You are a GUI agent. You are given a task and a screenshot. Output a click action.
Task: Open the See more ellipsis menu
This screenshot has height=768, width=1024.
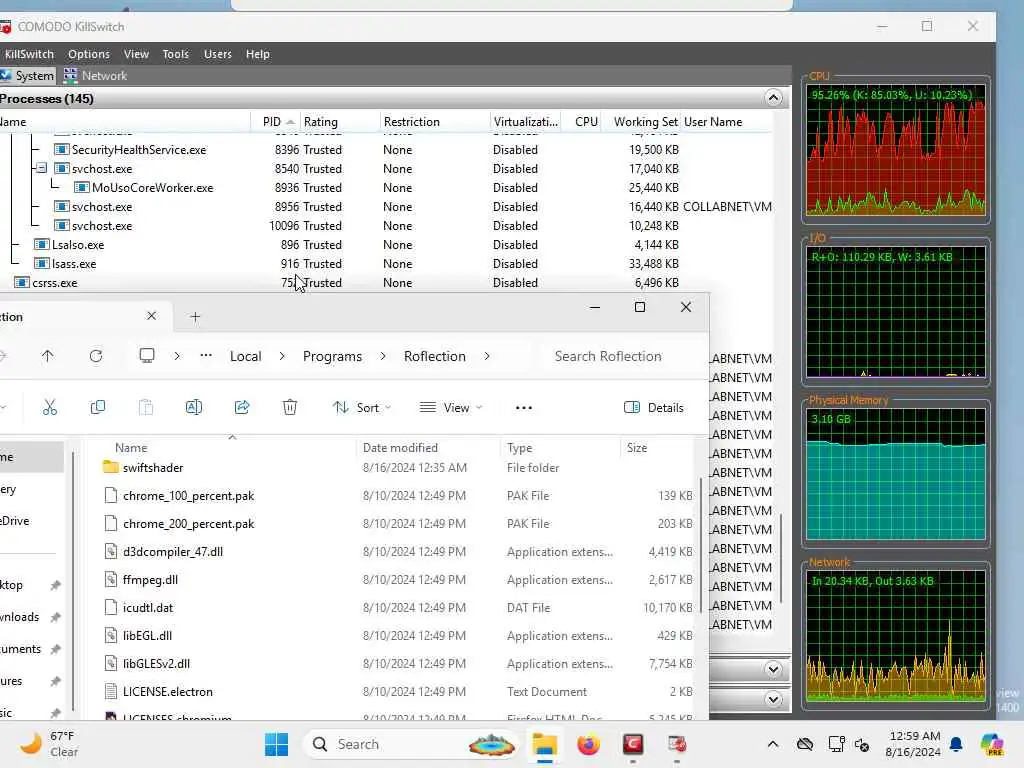[x=524, y=408]
